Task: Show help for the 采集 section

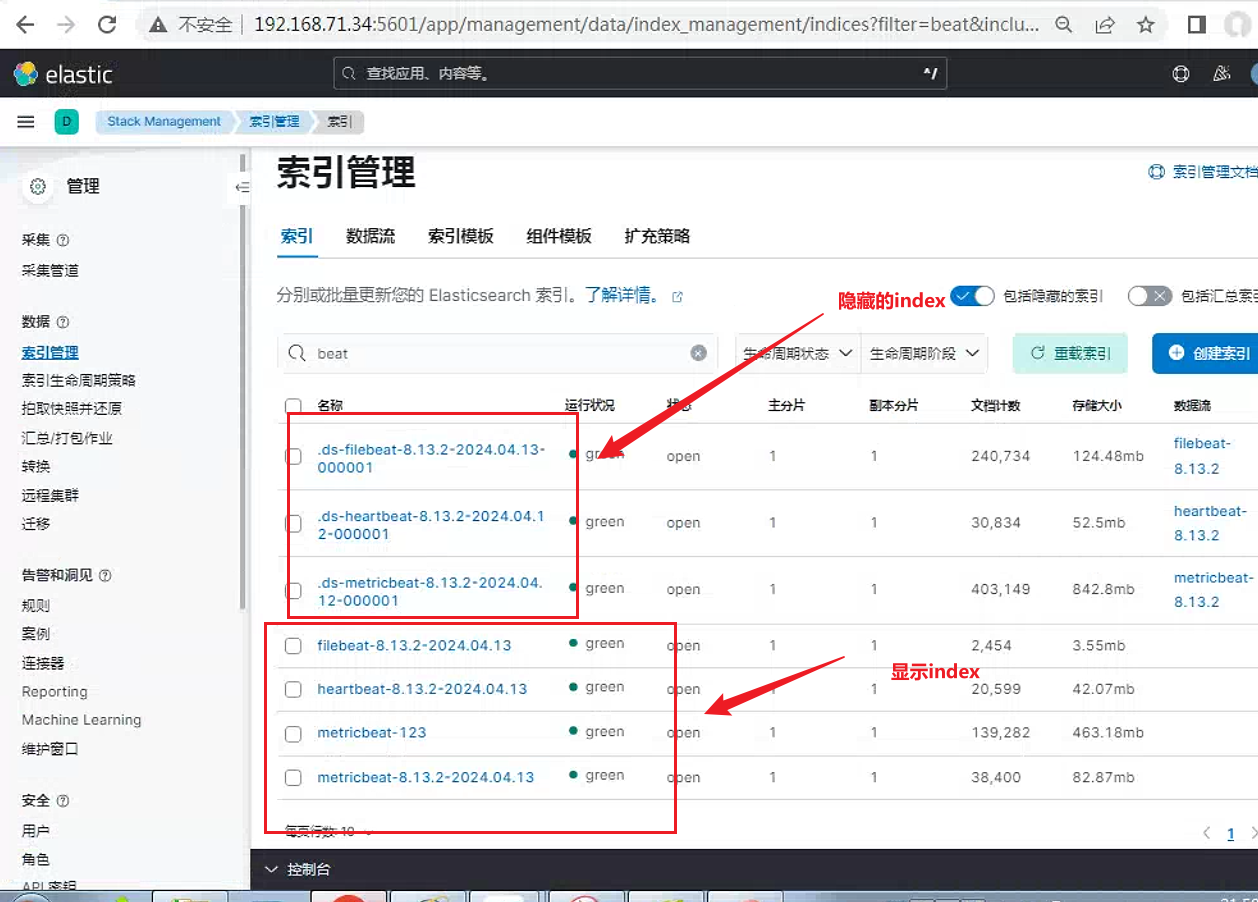Action: (x=63, y=240)
